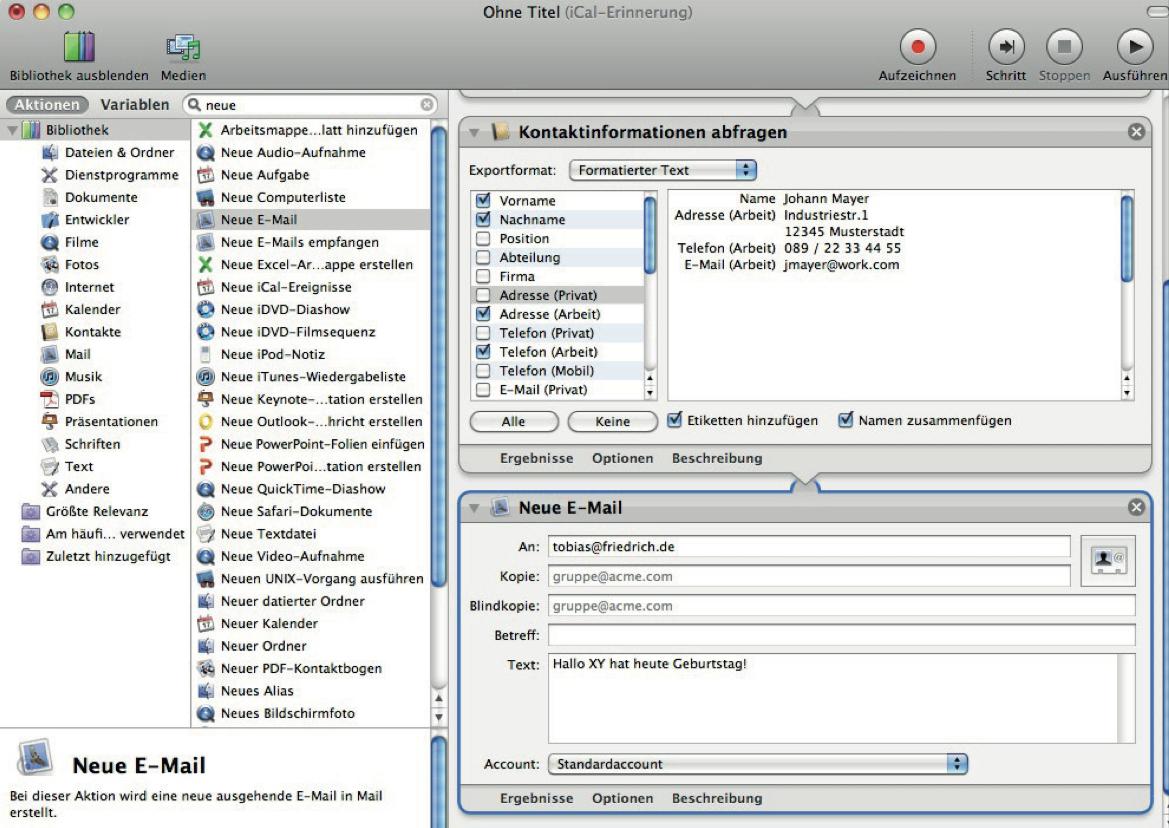Select the Neue Audio-Aufnahme action icon
The width and height of the screenshot is (1169, 828).
(x=206, y=153)
